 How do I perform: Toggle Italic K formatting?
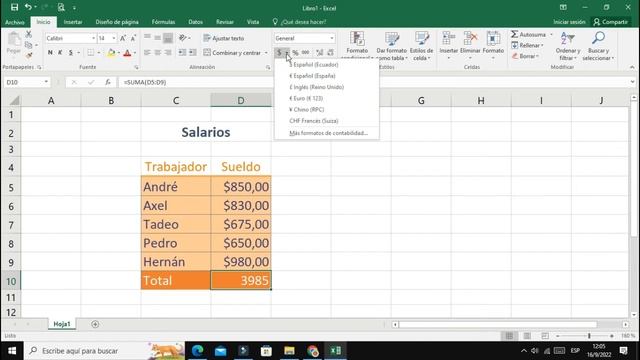(x=60, y=53)
